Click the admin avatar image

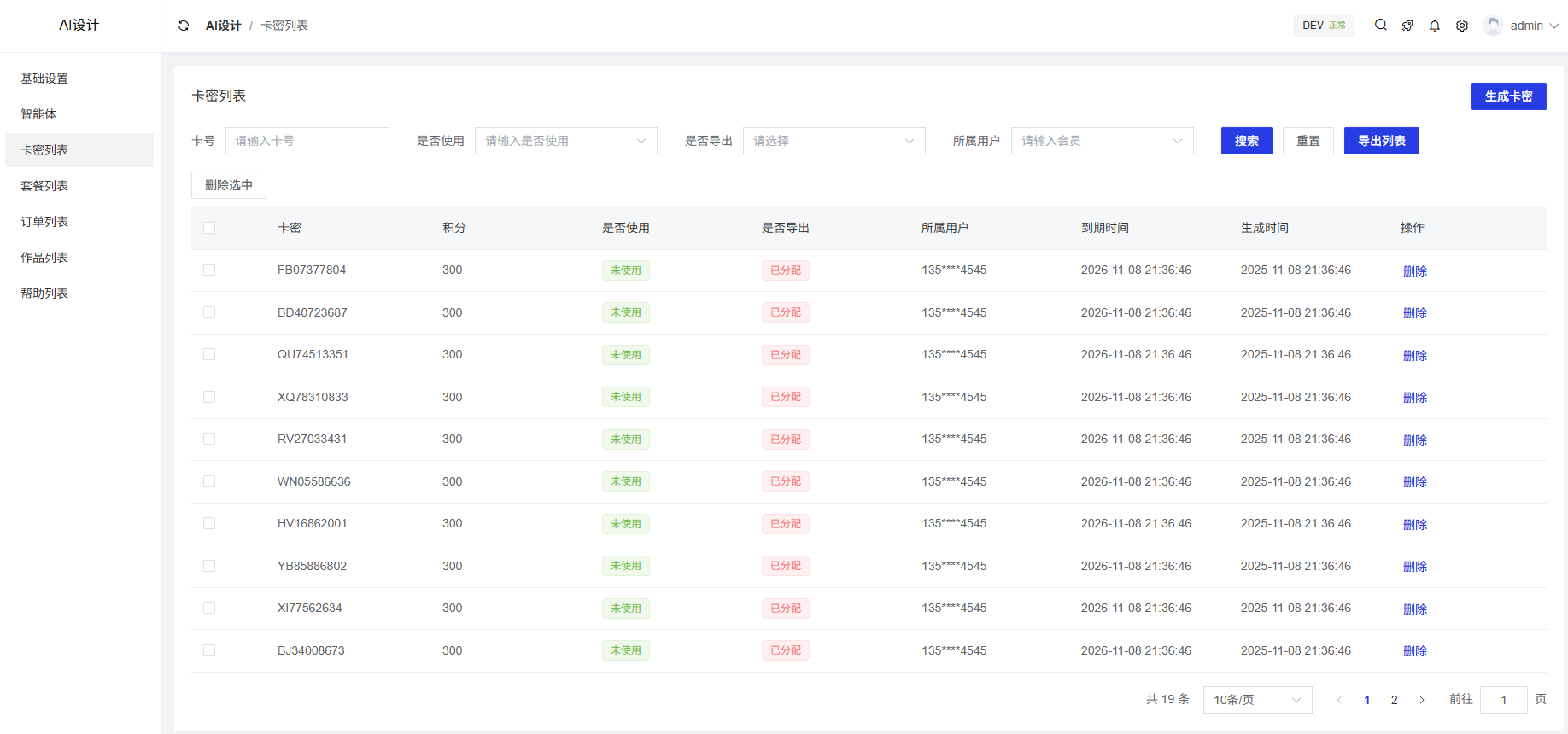click(x=1493, y=26)
